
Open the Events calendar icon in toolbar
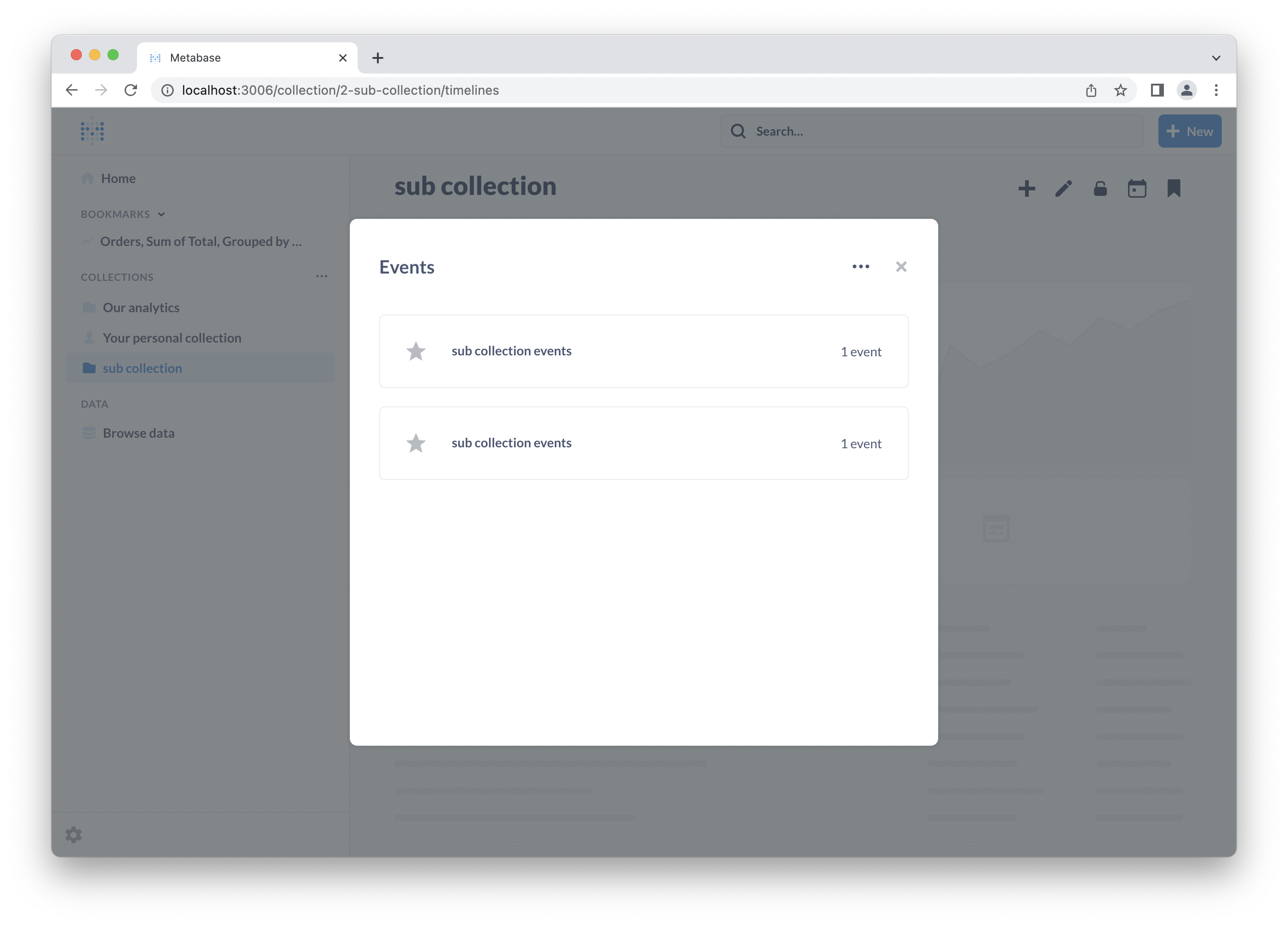coord(1137,188)
